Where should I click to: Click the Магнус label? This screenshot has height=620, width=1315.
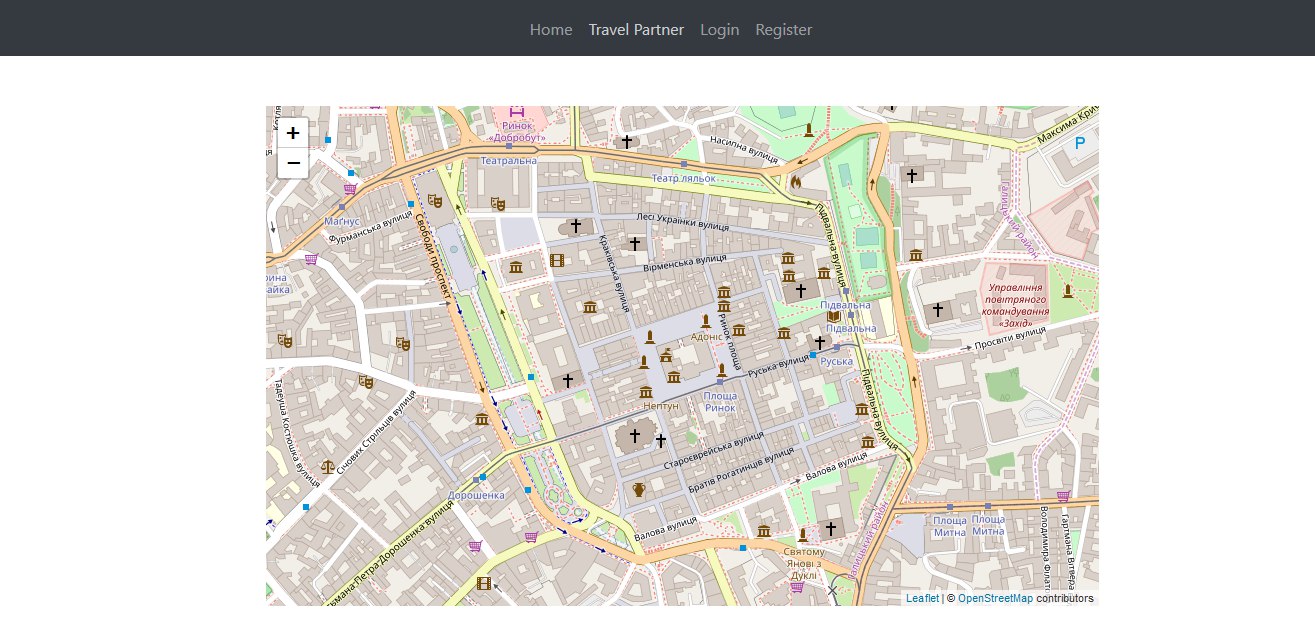coord(342,220)
